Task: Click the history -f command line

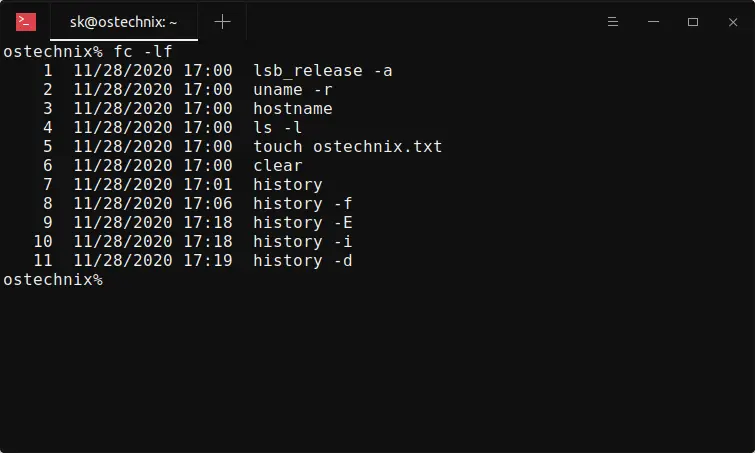Action: coord(303,204)
